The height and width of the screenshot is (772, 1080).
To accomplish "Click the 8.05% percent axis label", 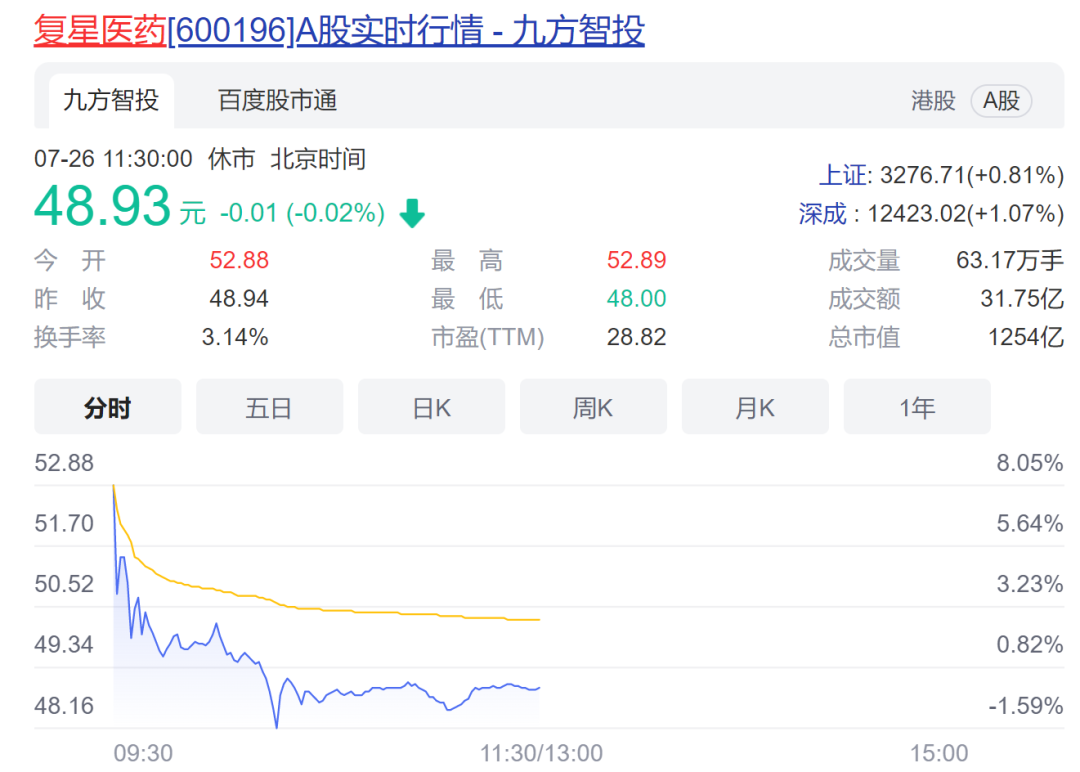I will click(x=1030, y=463).
